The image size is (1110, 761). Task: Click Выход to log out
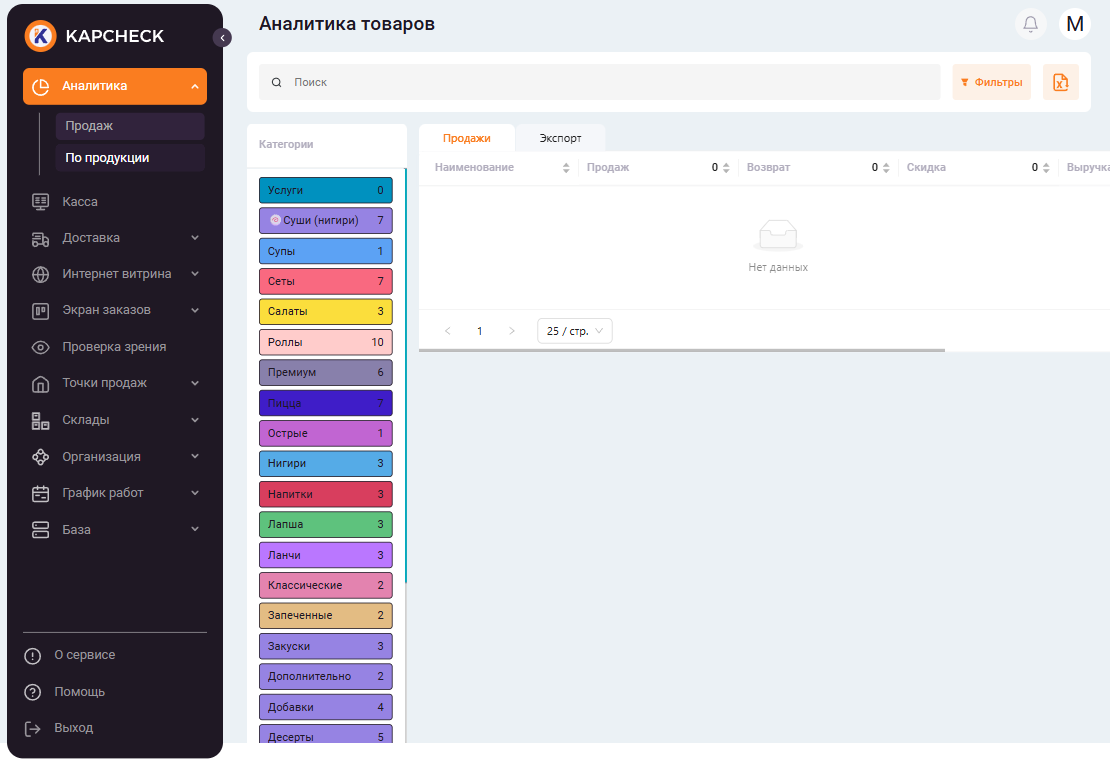(x=73, y=728)
